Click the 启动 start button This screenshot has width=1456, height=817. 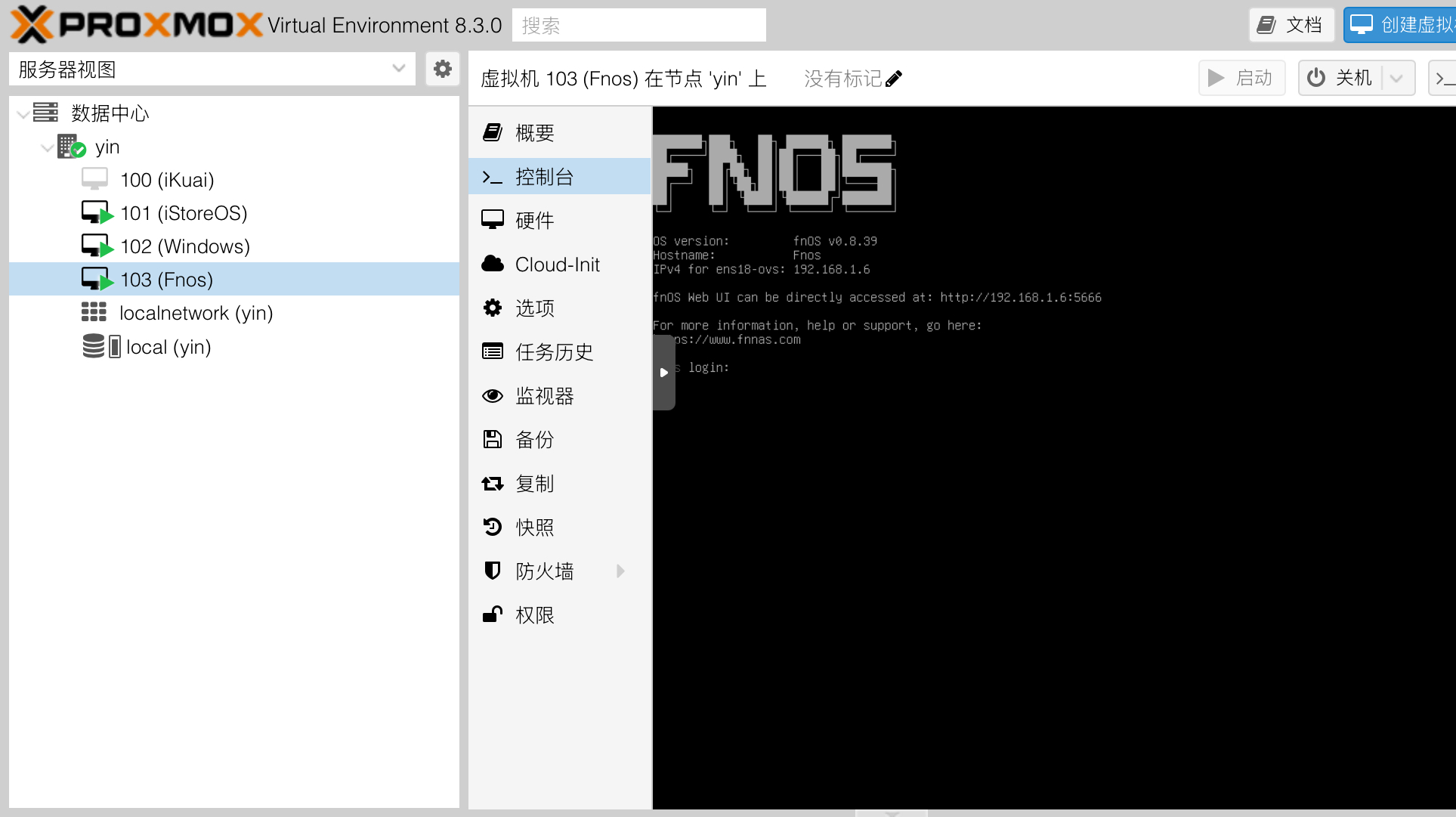pos(1241,78)
